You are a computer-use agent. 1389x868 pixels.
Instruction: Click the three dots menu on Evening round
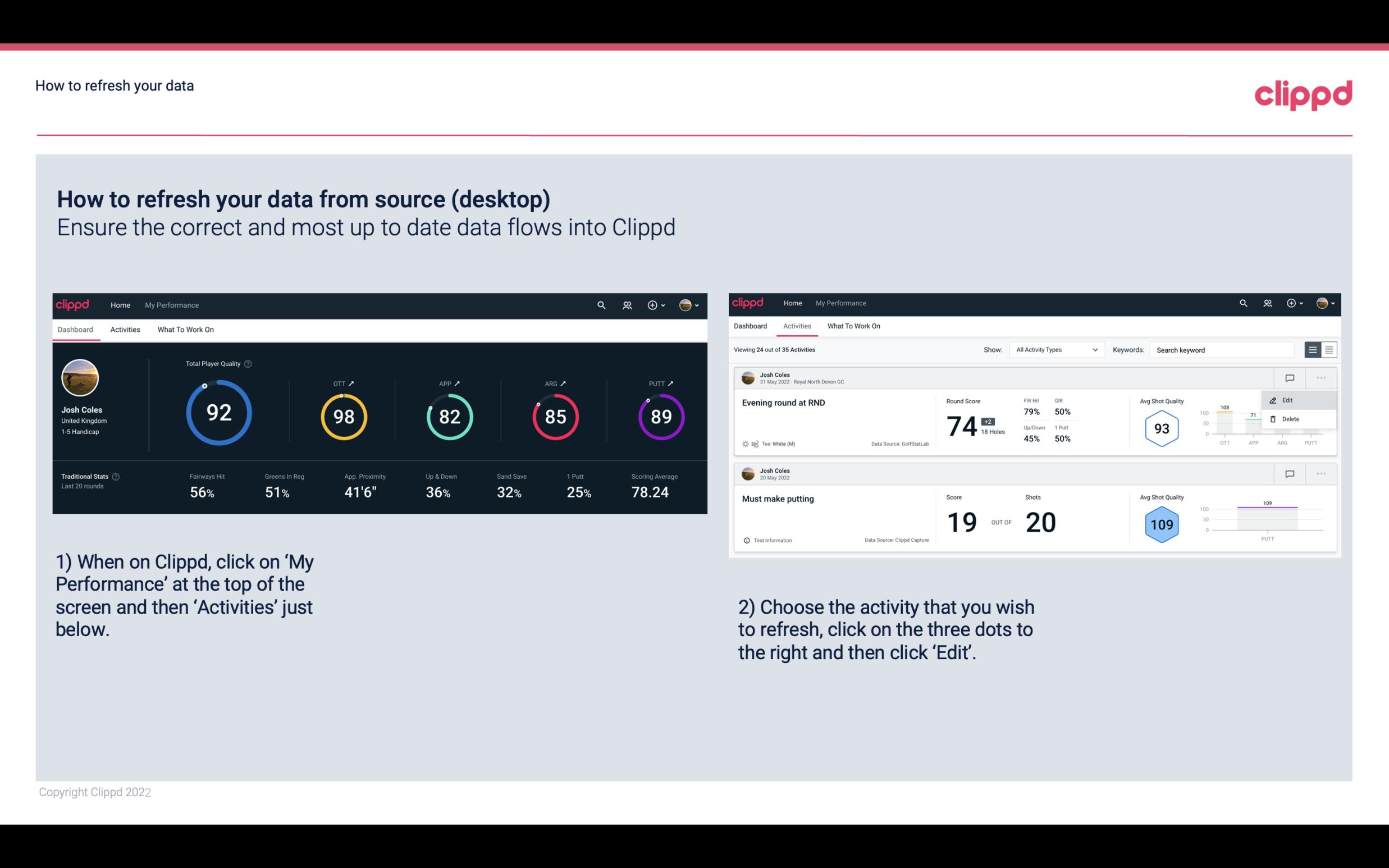pyautogui.click(x=1321, y=377)
